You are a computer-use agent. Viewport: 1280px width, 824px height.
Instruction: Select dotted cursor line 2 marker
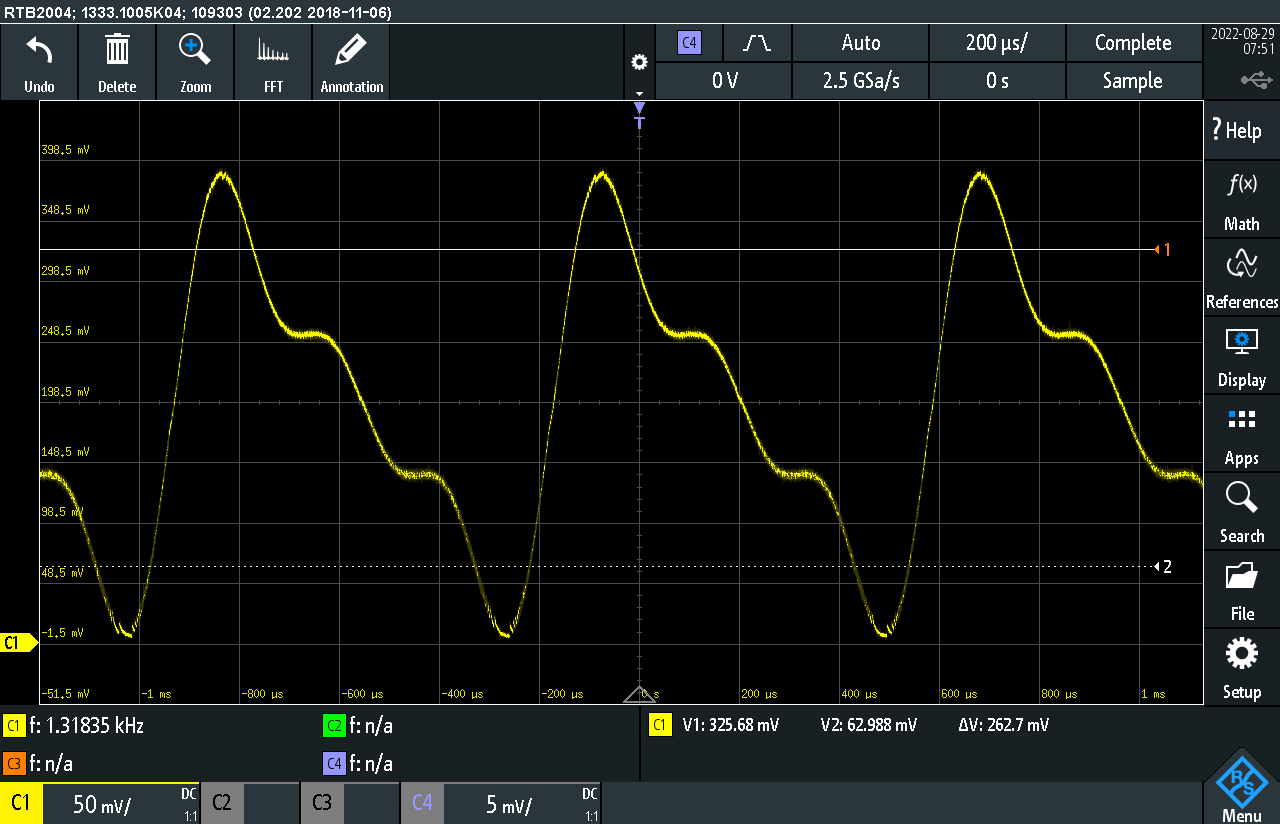pos(1162,567)
